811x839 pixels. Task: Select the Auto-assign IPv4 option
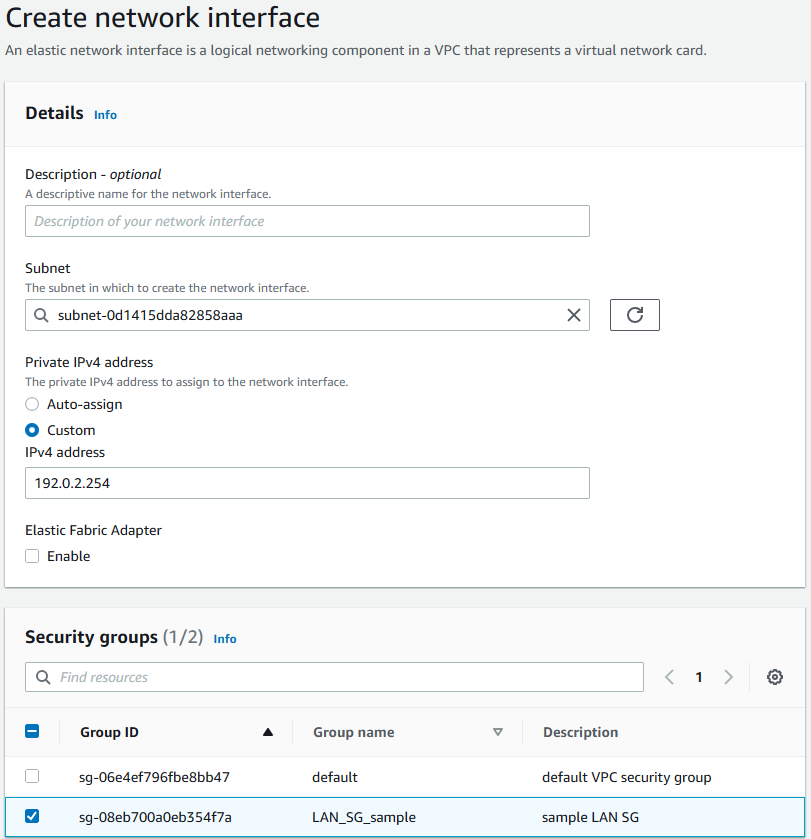pyautogui.click(x=31, y=404)
